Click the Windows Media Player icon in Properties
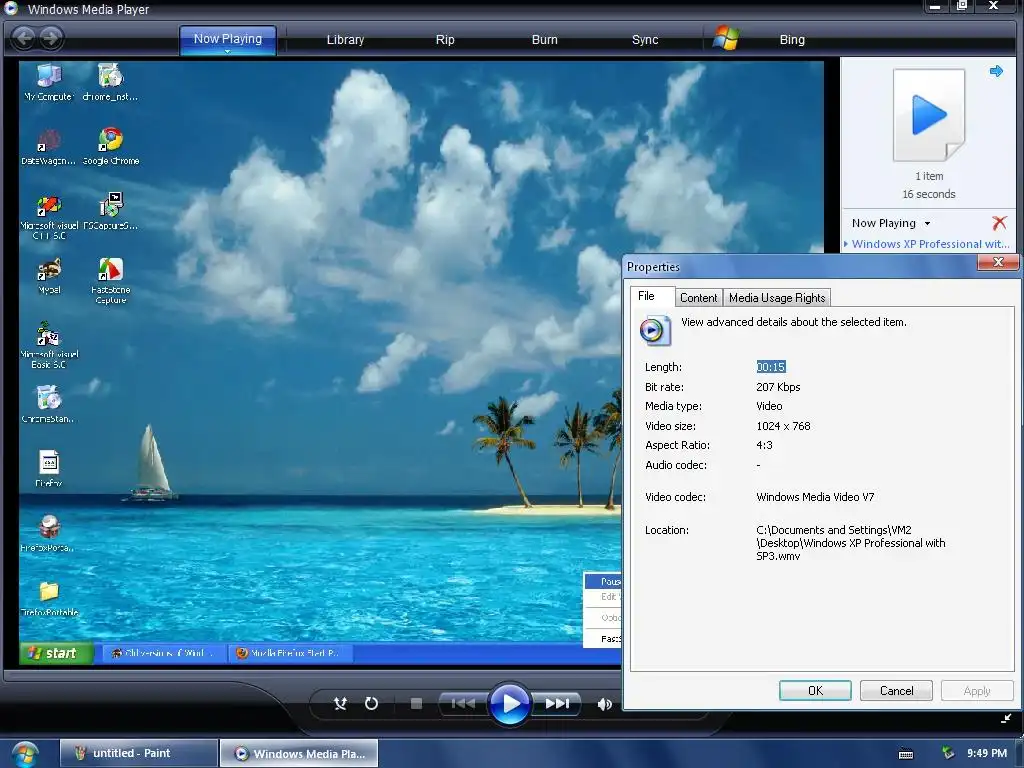The width and height of the screenshot is (1024, 768). 655,330
